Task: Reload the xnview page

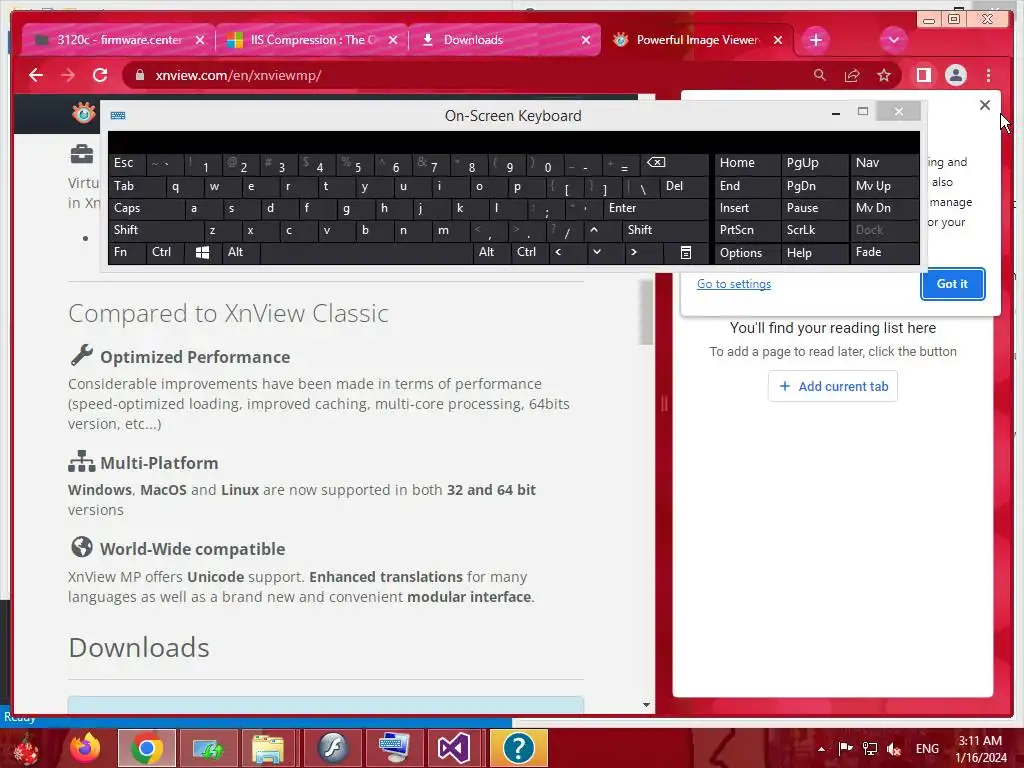Action: [100, 75]
